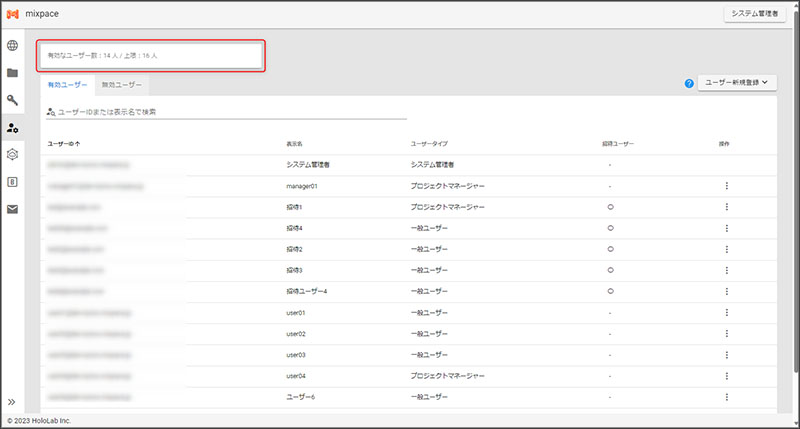Open the ユーザー新規登録 dropdown

(738, 83)
